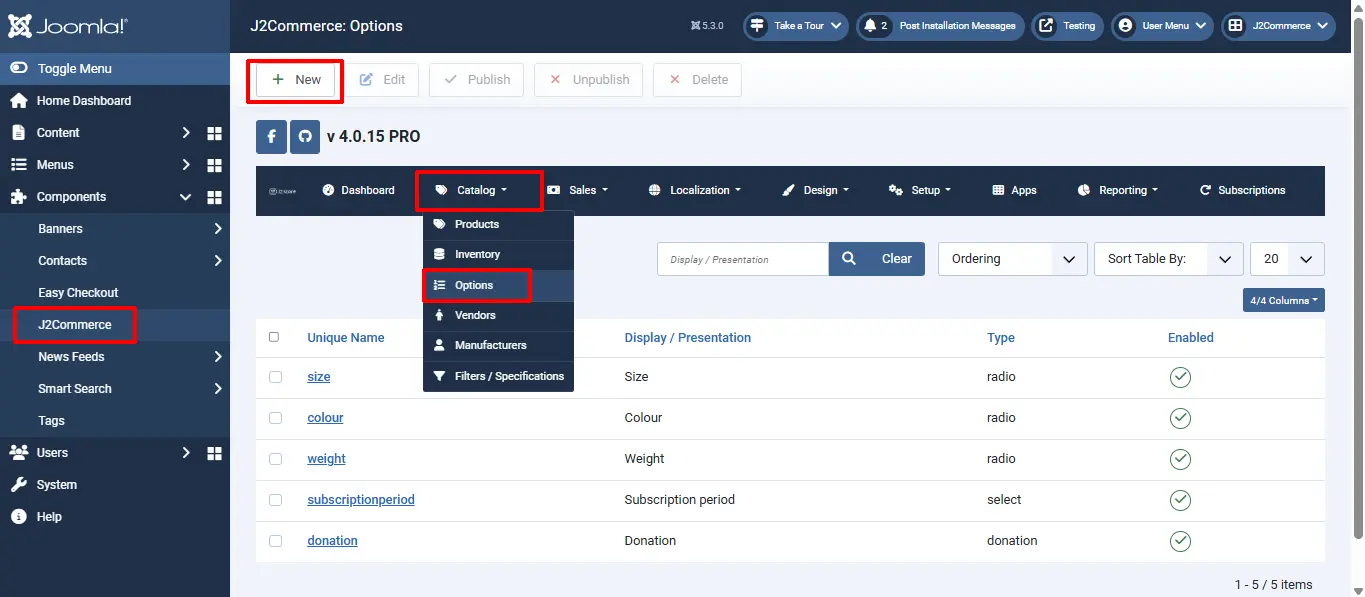Image resolution: width=1365 pixels, height=597 pixels.
Task: Open Users dashboard grid icon
Action: click(x=214, y=453)
